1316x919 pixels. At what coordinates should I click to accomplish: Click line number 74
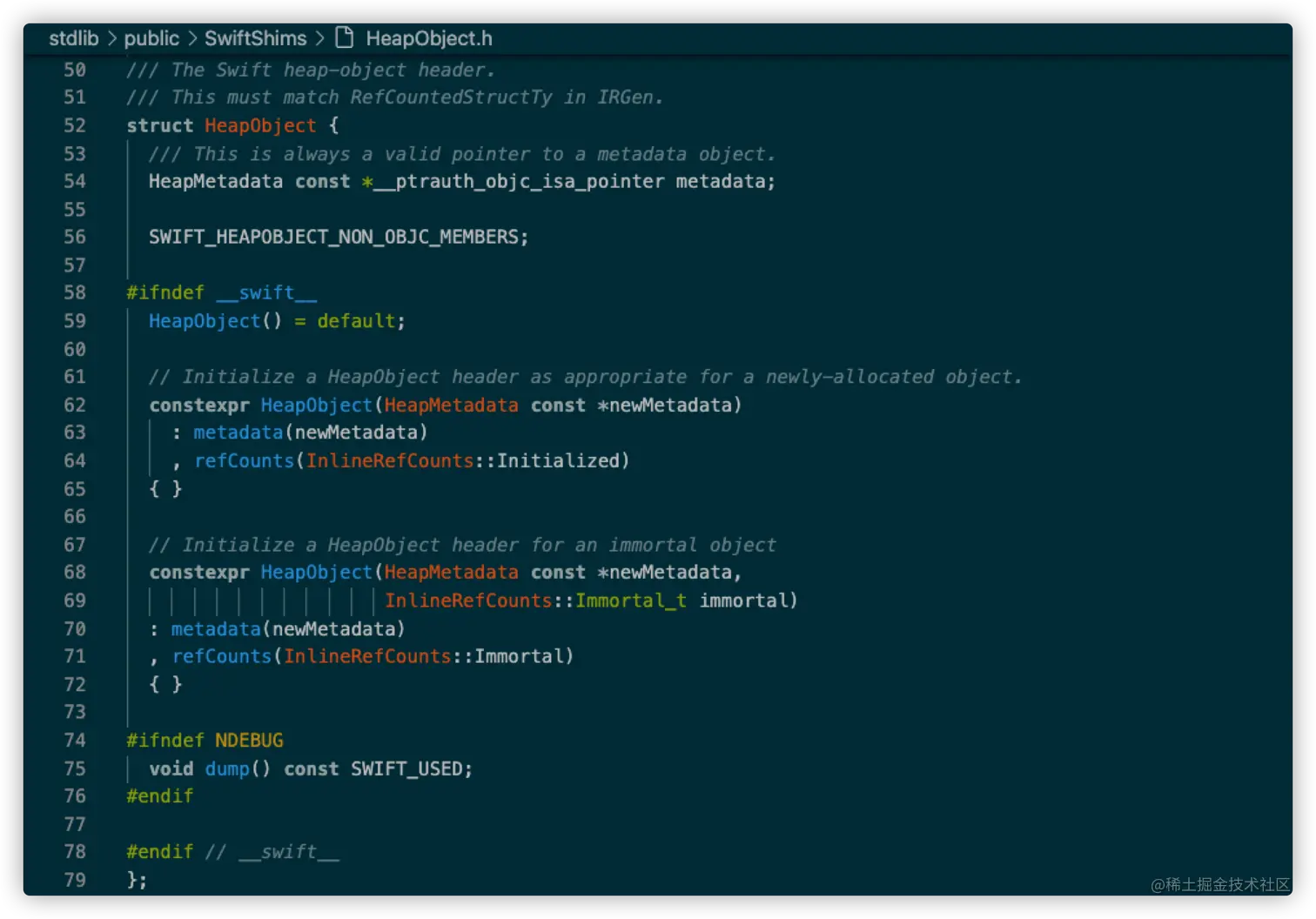[75, 740]
